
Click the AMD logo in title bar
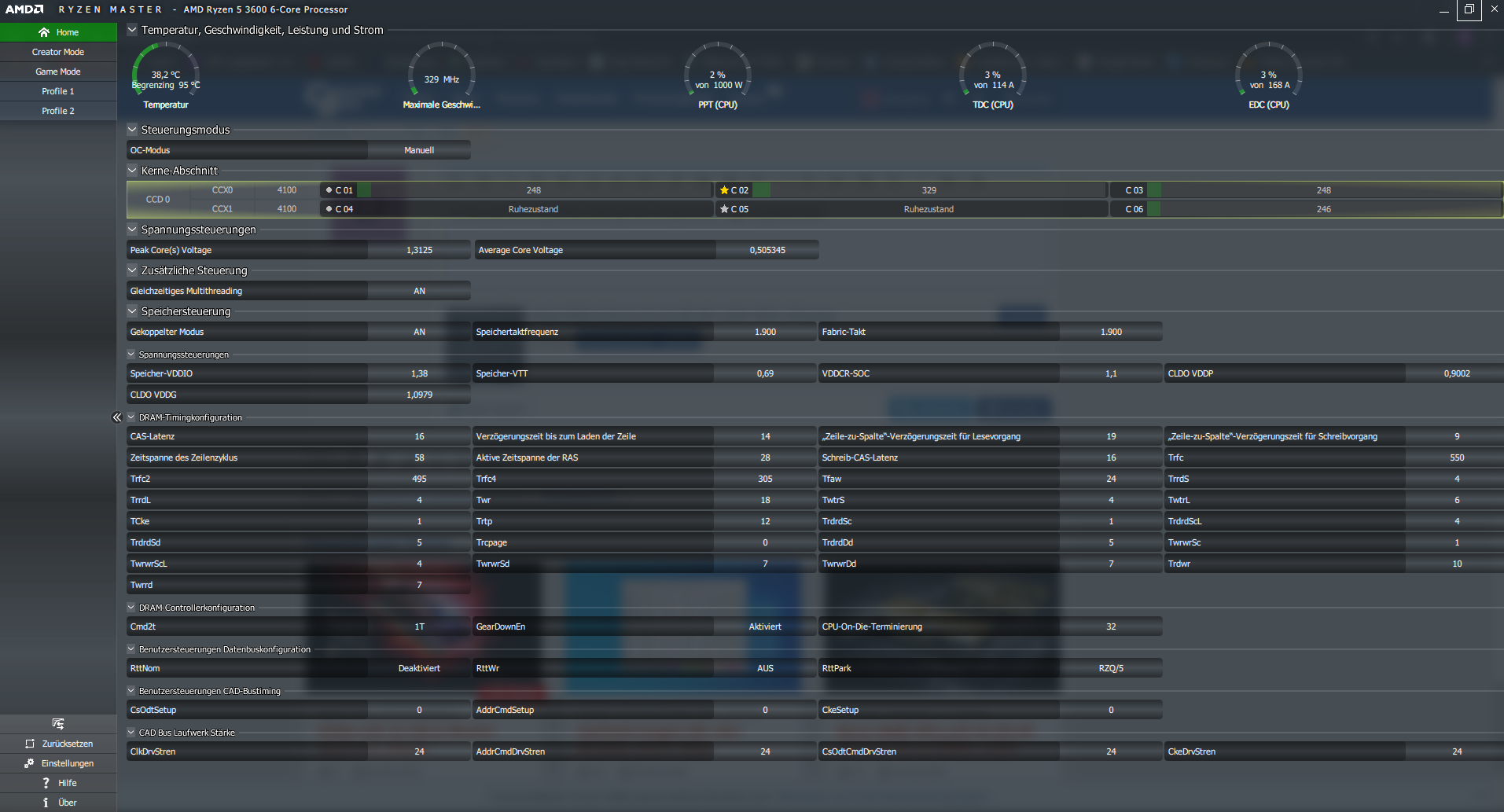point(24,9)
